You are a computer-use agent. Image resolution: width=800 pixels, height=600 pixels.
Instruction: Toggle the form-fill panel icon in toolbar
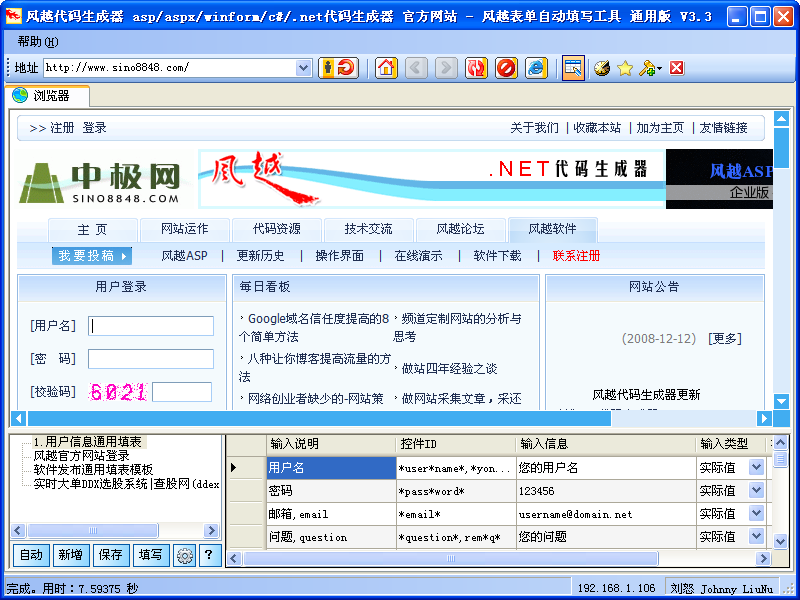573,68
